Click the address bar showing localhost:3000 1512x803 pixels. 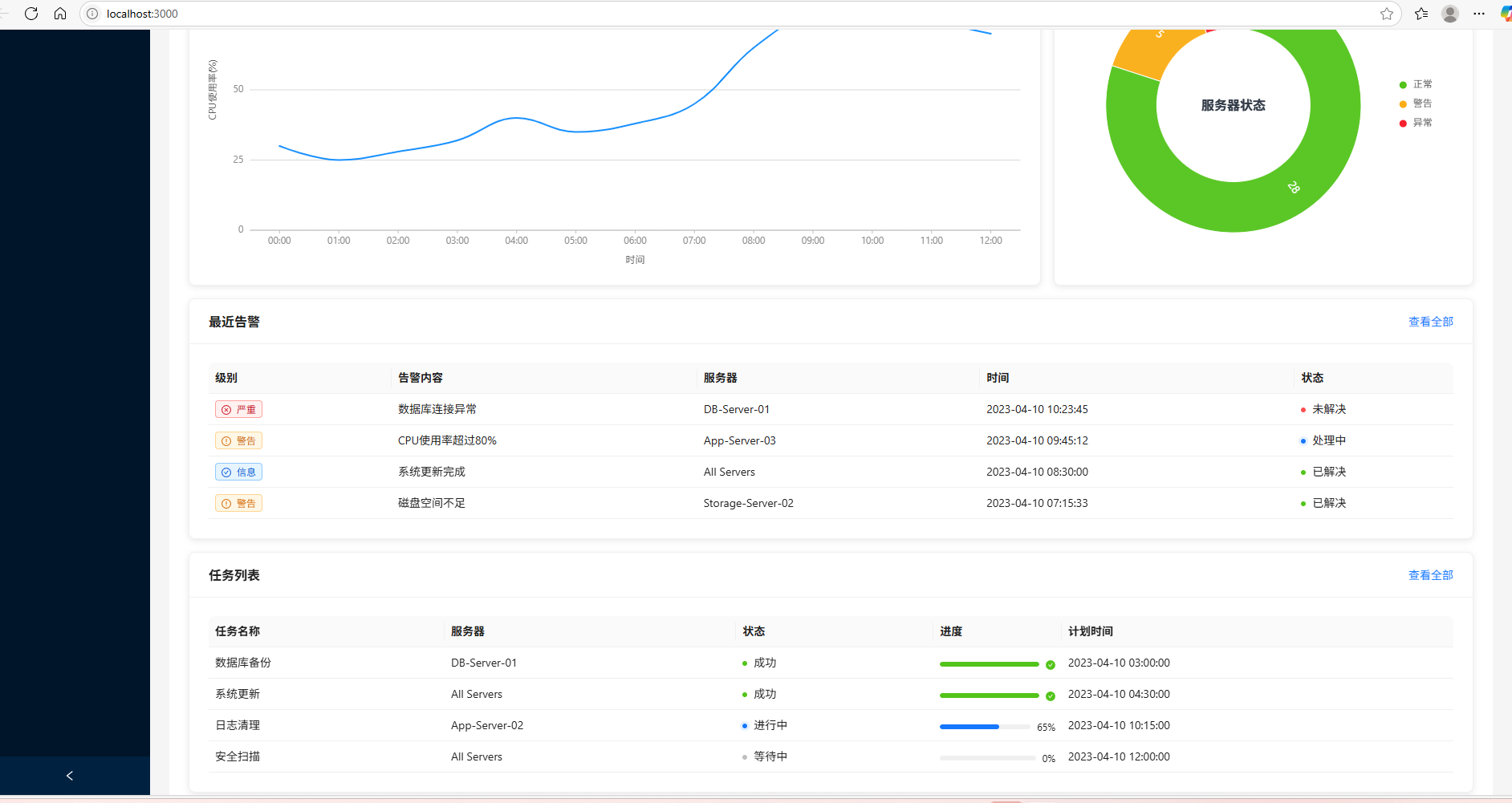click(142, 14)
